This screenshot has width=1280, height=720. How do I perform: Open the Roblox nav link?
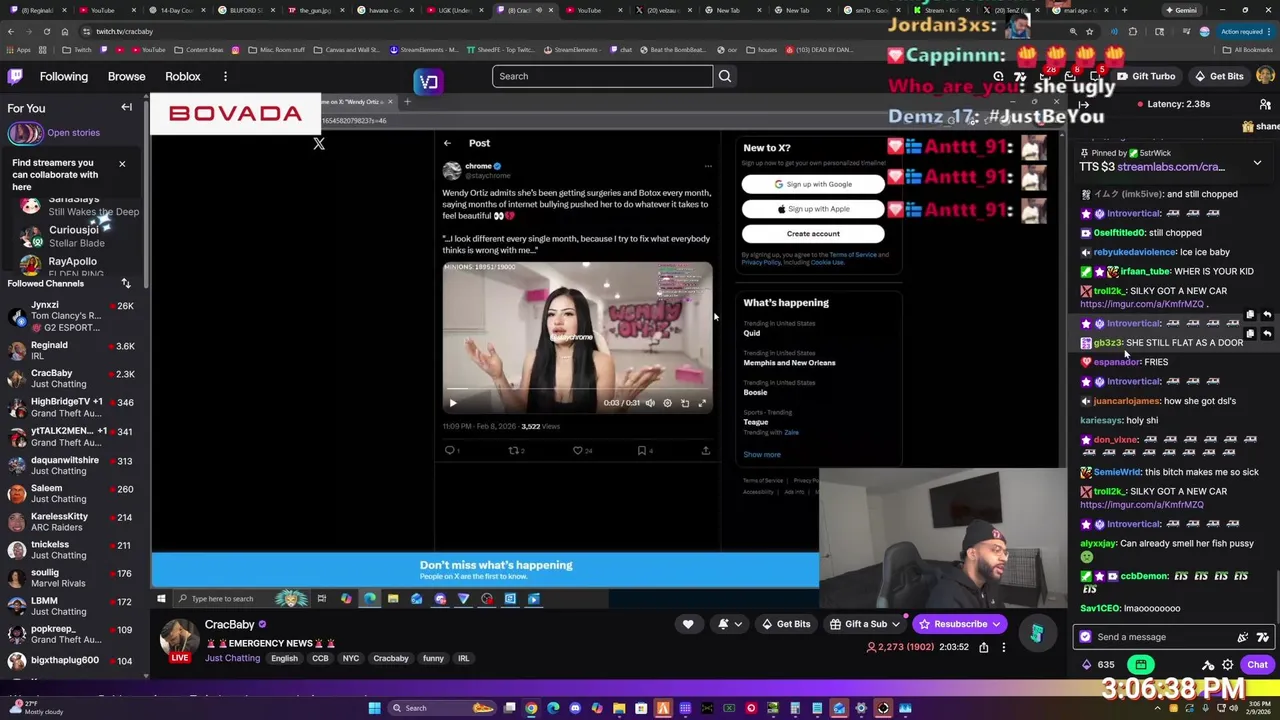[183, 76]
